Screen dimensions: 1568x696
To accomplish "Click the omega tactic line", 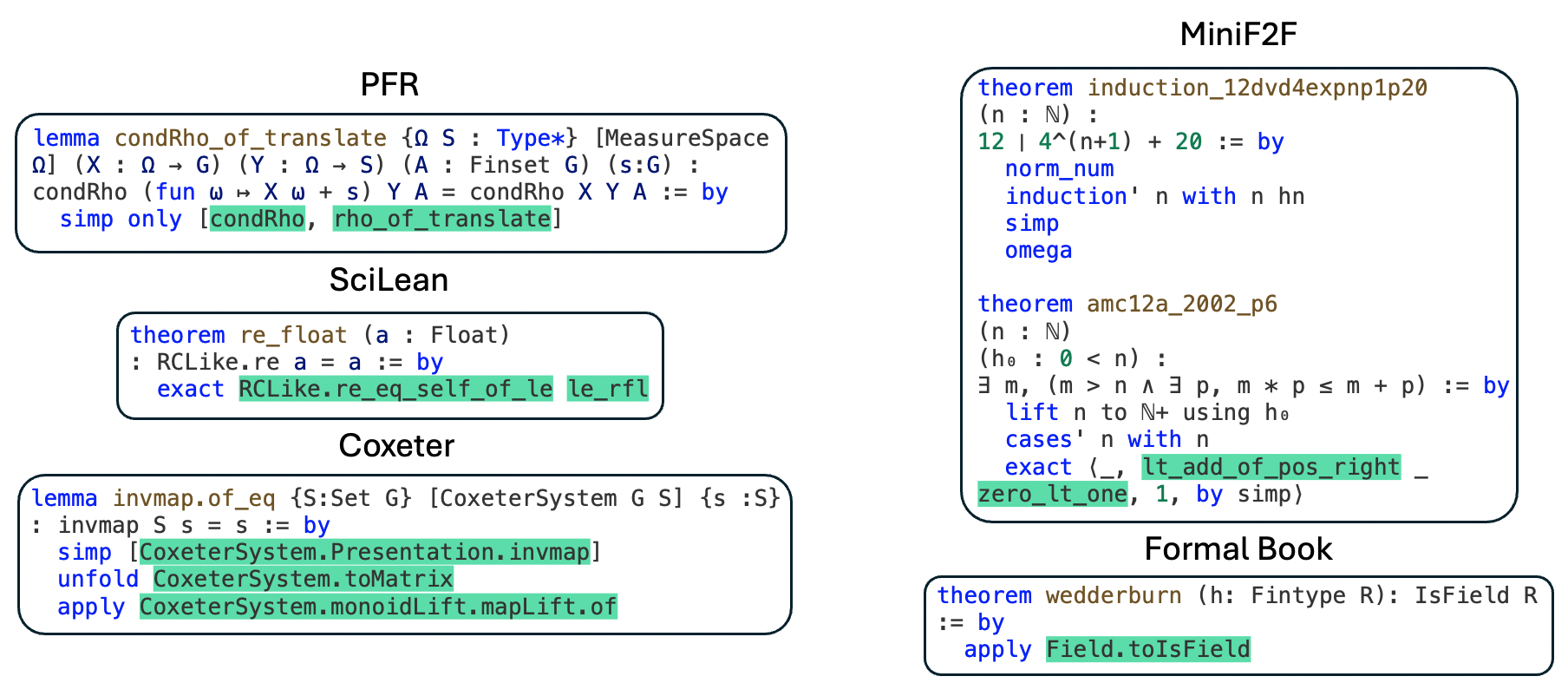I will pyautogui.click(x=1038, y=251).
